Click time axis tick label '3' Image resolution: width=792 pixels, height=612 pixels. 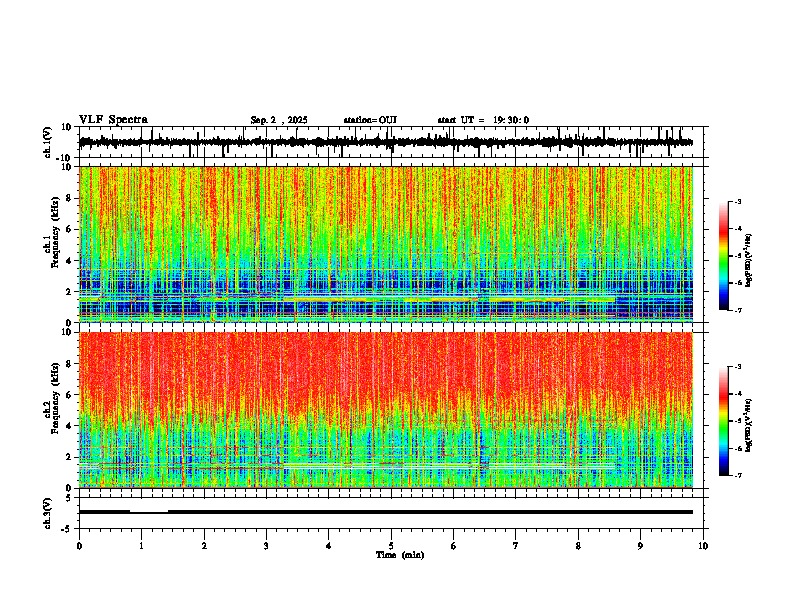click(x=266, y=546)
